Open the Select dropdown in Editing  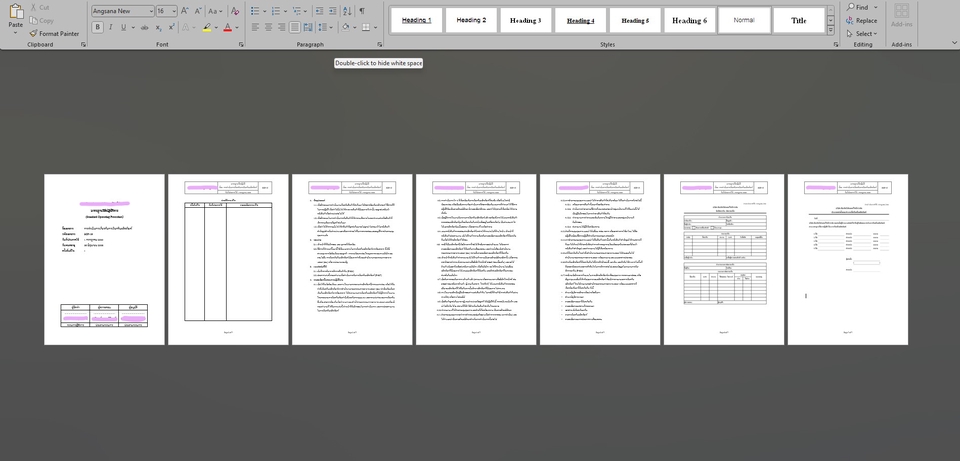(861, 34)
